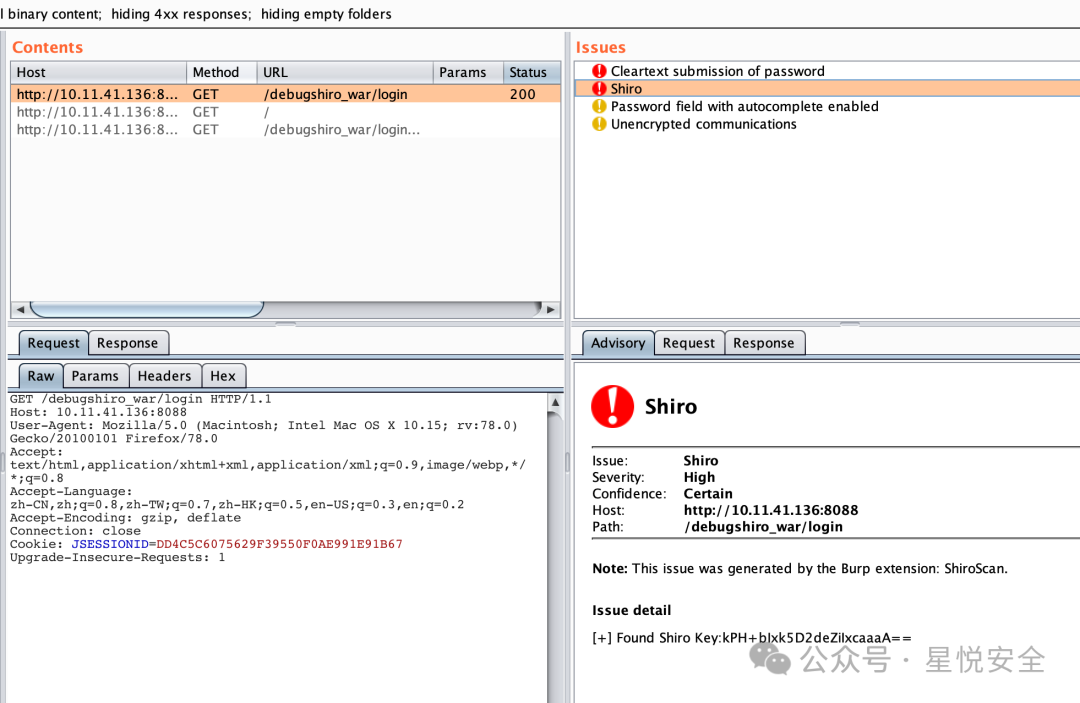Image resolution: width=1080 pixels, height=703 pixels.
Task: Open the Request tab in the Contents pane
Action: click(x=54, y=343)
